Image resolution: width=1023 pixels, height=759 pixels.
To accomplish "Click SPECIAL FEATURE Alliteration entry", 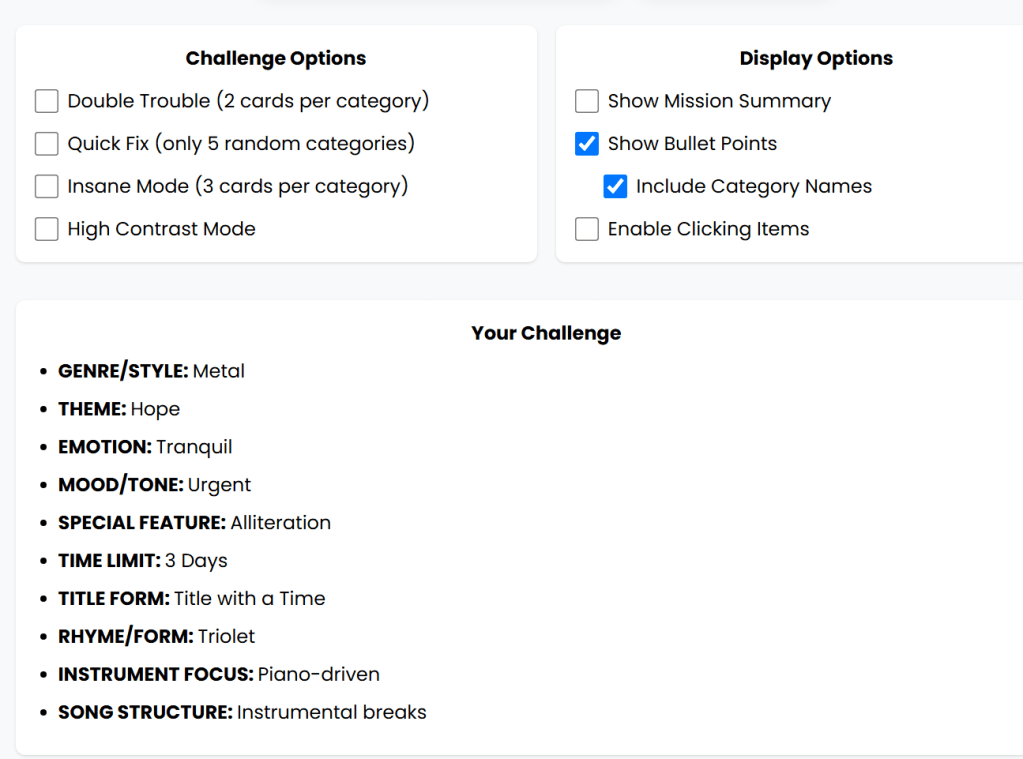I will [194, 523].
